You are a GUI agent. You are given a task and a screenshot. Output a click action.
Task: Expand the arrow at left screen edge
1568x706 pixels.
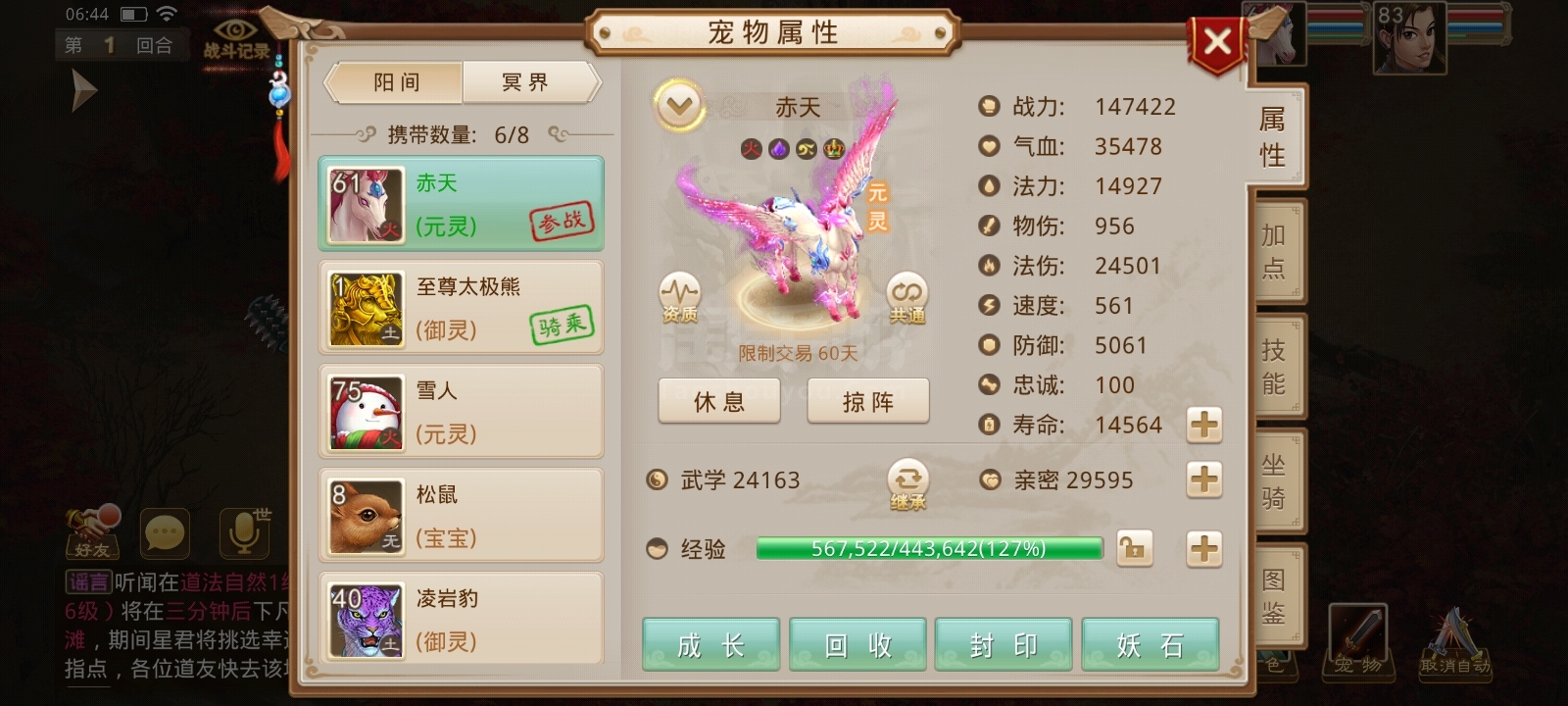[84, 91]
